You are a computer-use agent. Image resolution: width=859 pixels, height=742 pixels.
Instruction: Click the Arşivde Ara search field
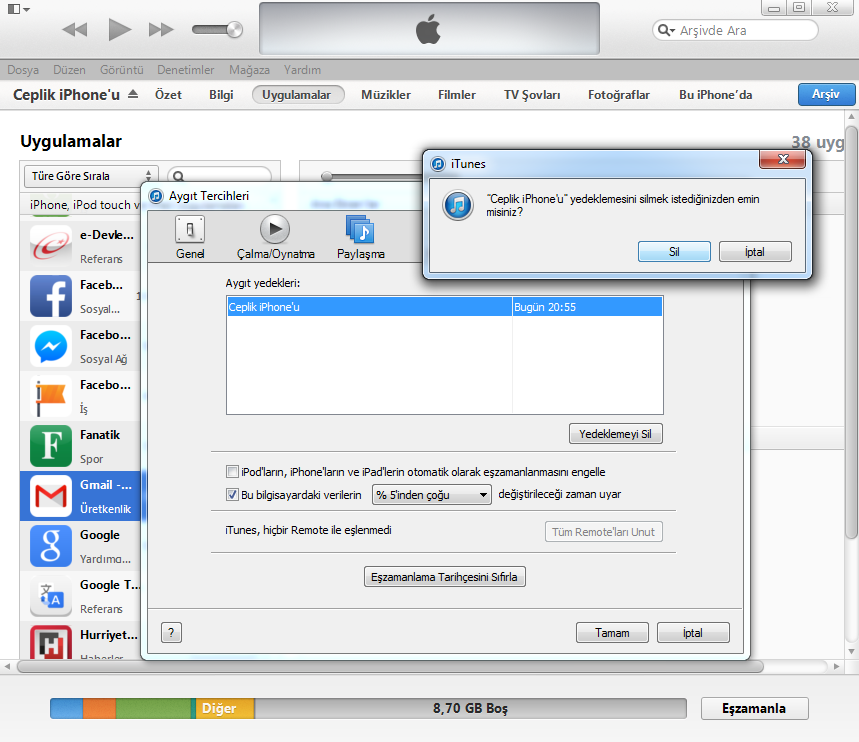735,30
